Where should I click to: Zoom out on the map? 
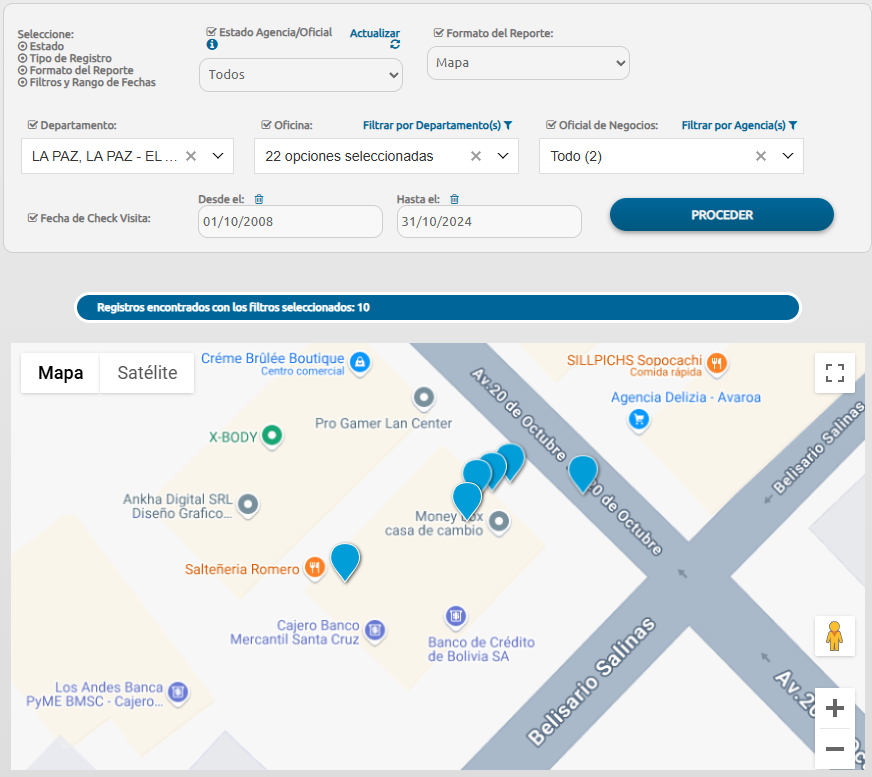(834, 748)
